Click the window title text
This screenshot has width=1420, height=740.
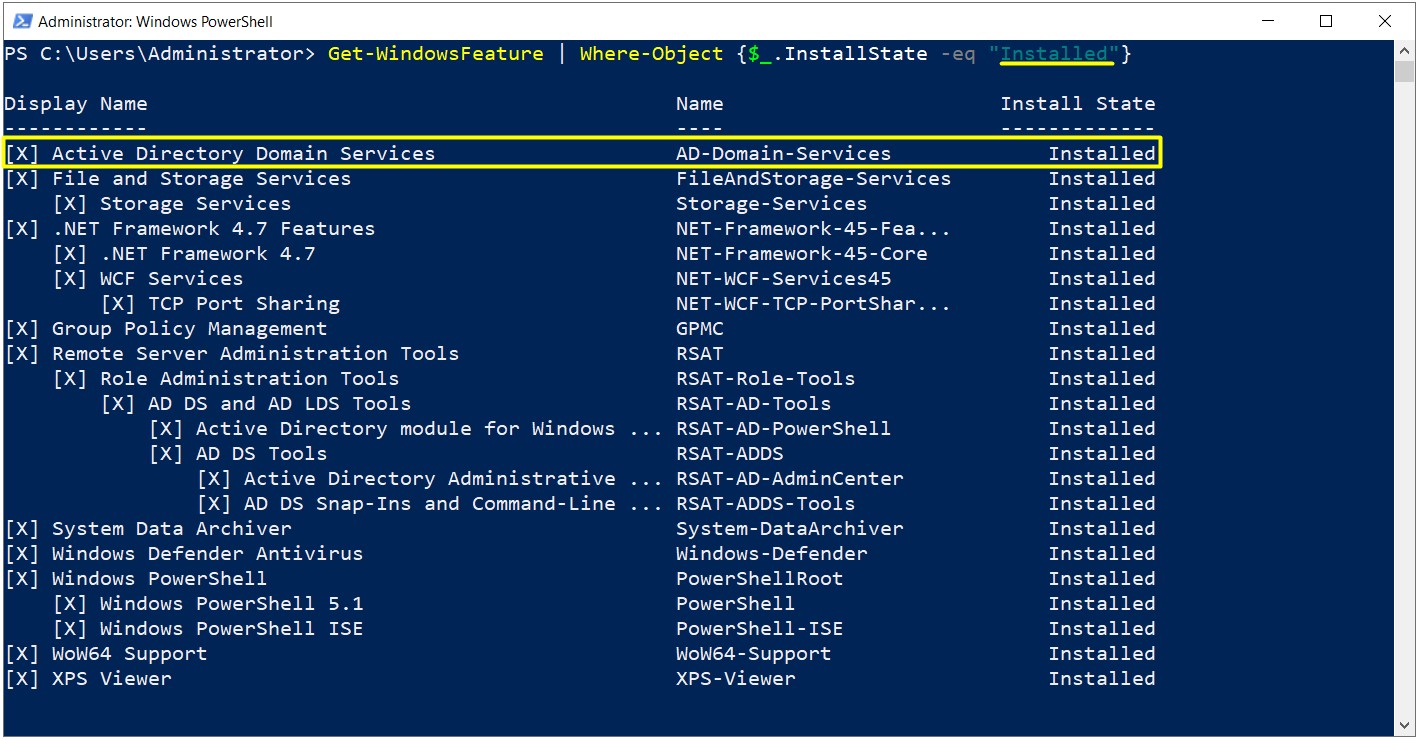156,21
